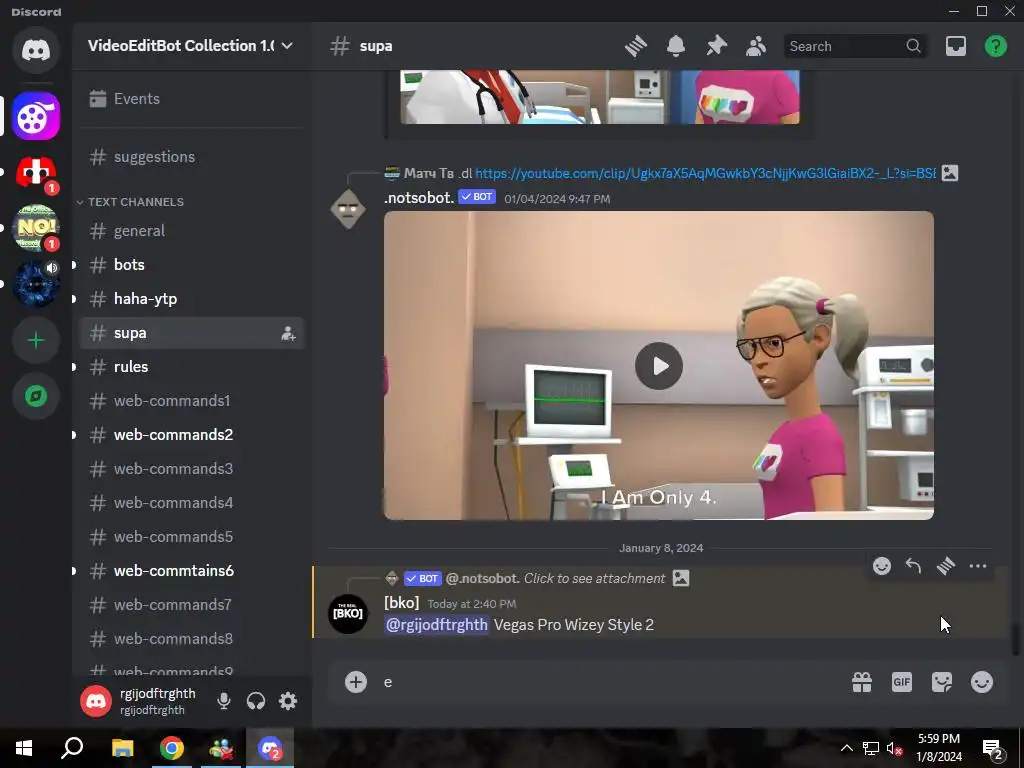Focus the message input box

coord(611,682)
